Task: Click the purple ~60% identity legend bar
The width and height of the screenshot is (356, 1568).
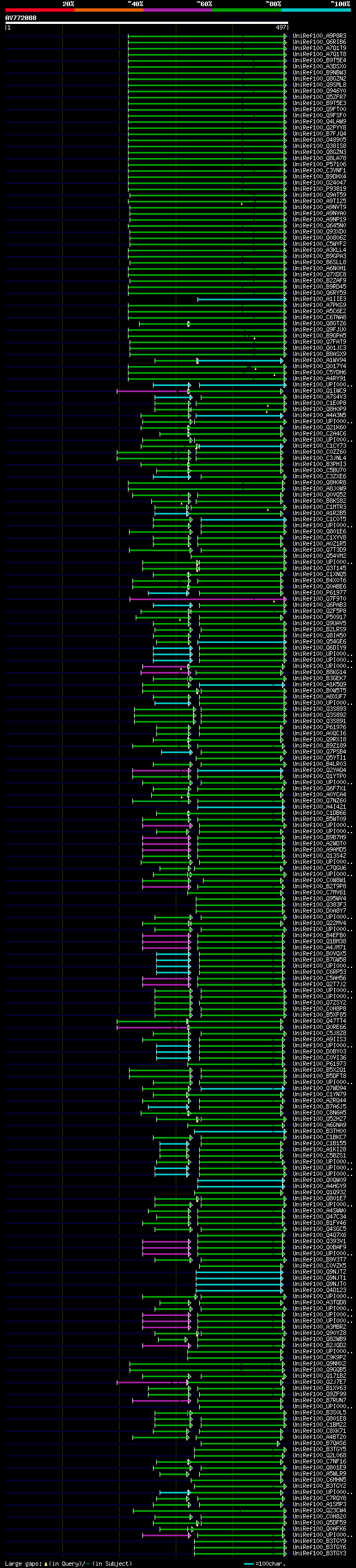Action: click(179, 10)
